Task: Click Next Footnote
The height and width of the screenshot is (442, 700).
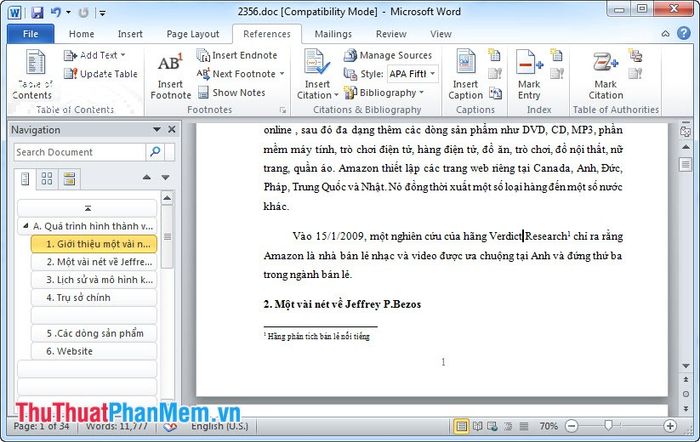Action: (236, 74)
